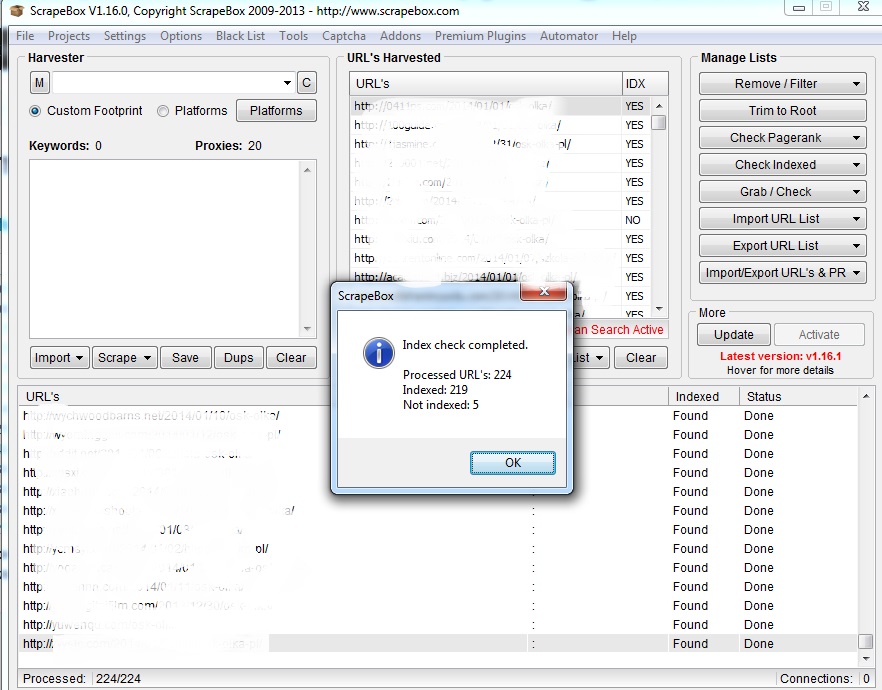Open the Scrape dropdown button
Image resolution: width=882 pixels, height=690 pixels.
point(124,358)
